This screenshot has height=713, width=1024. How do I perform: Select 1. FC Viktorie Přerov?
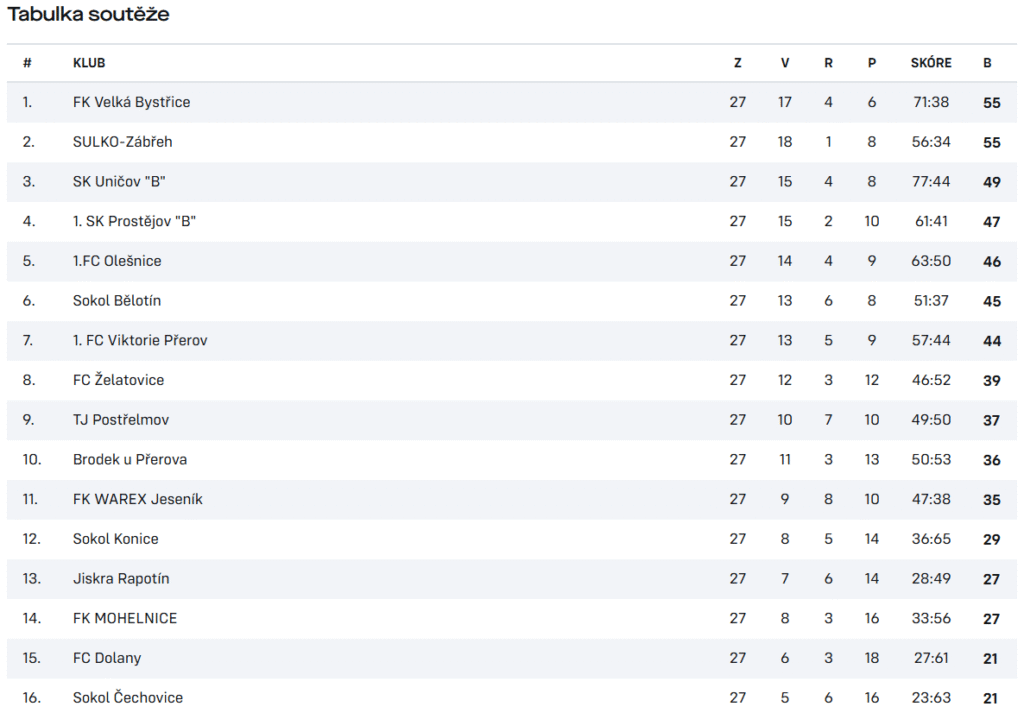(140, 340)
